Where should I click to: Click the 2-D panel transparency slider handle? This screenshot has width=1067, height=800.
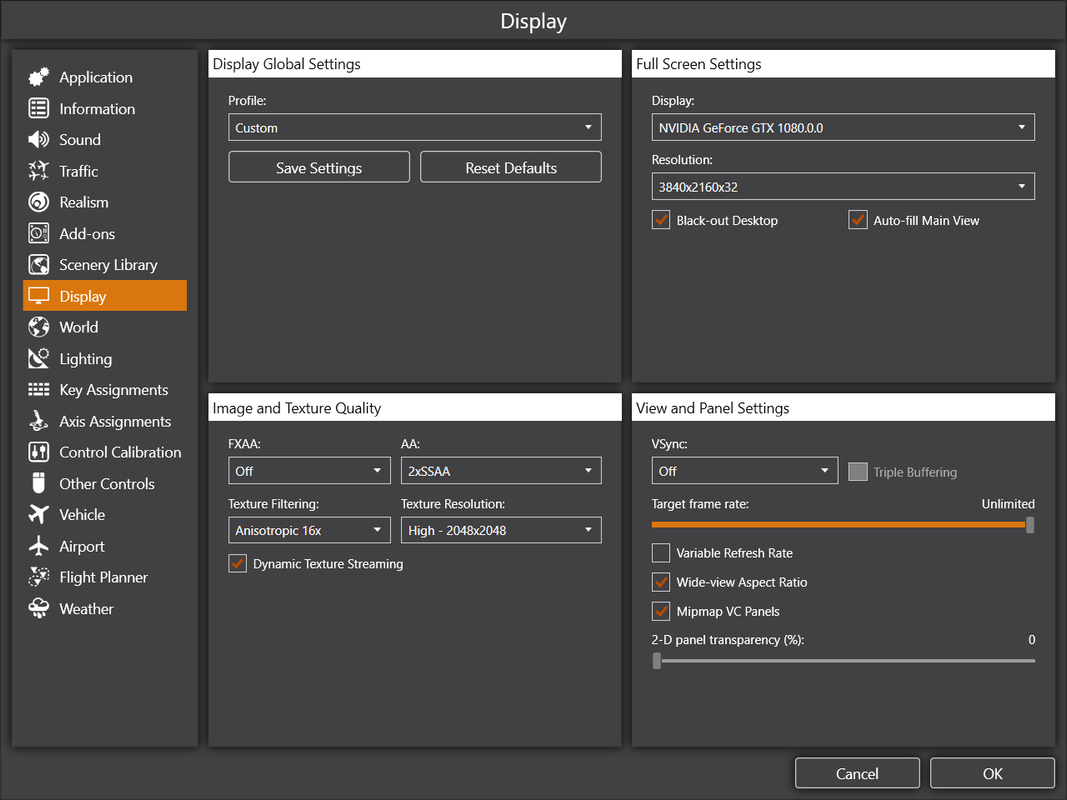point(657,661)
